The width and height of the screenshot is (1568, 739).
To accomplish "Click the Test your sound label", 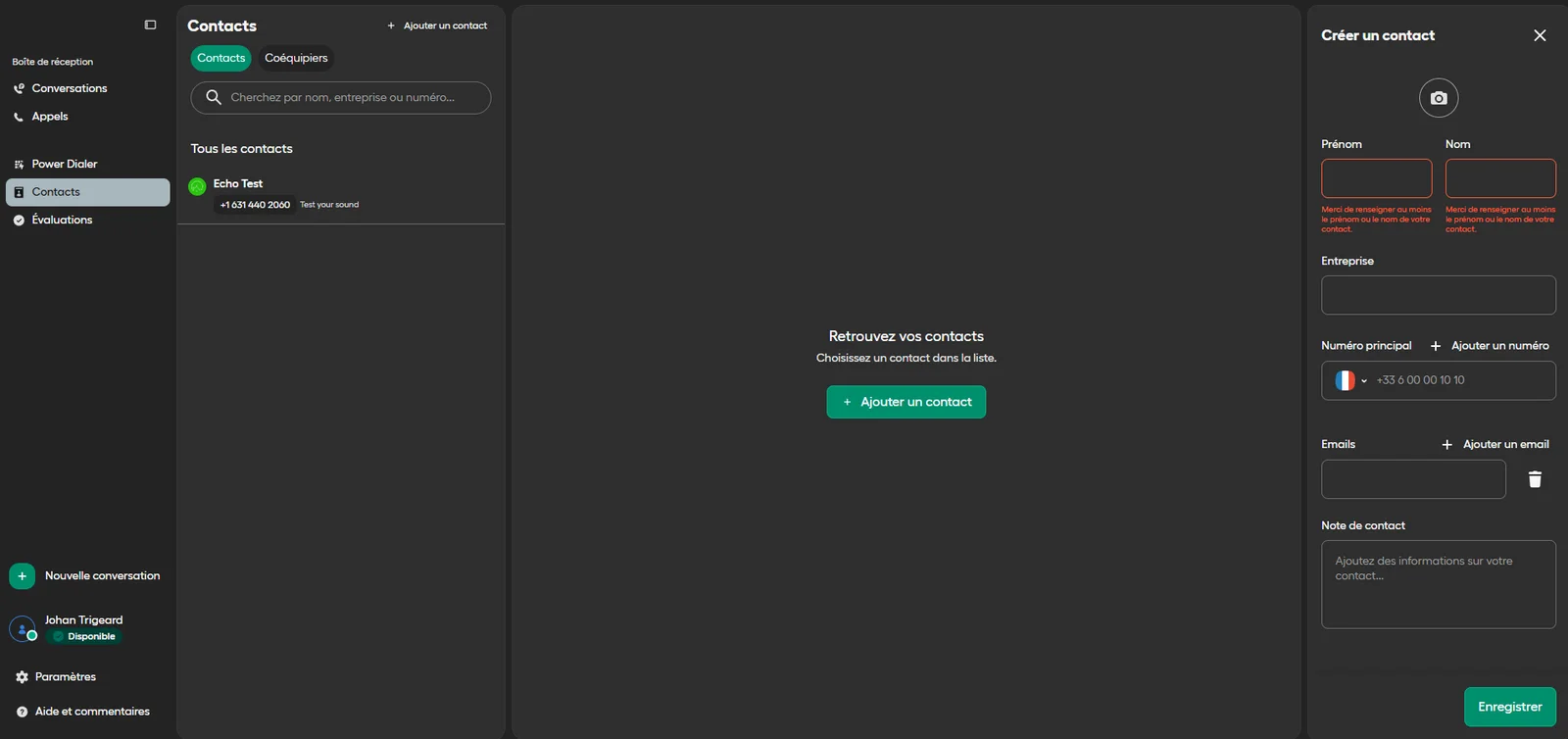I will [x=329, y=205].
